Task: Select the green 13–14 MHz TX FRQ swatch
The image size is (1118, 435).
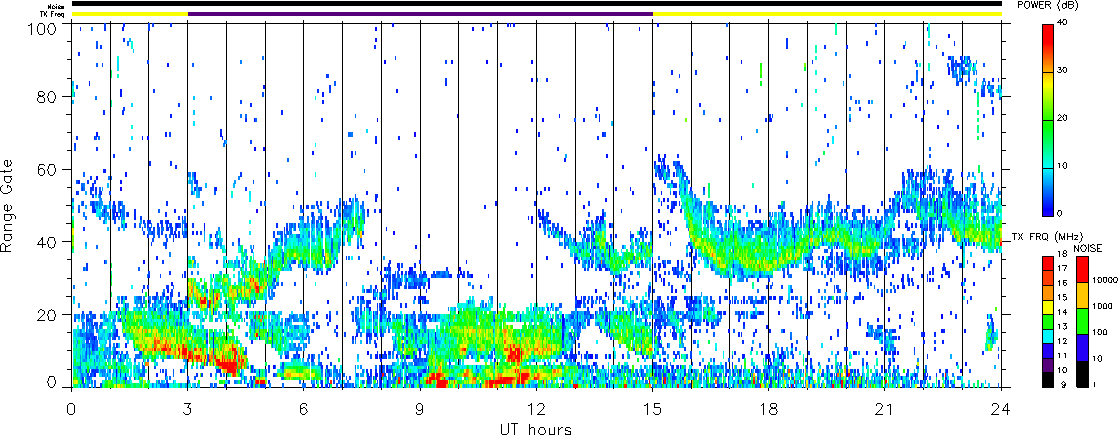Action: [1048, 322]
